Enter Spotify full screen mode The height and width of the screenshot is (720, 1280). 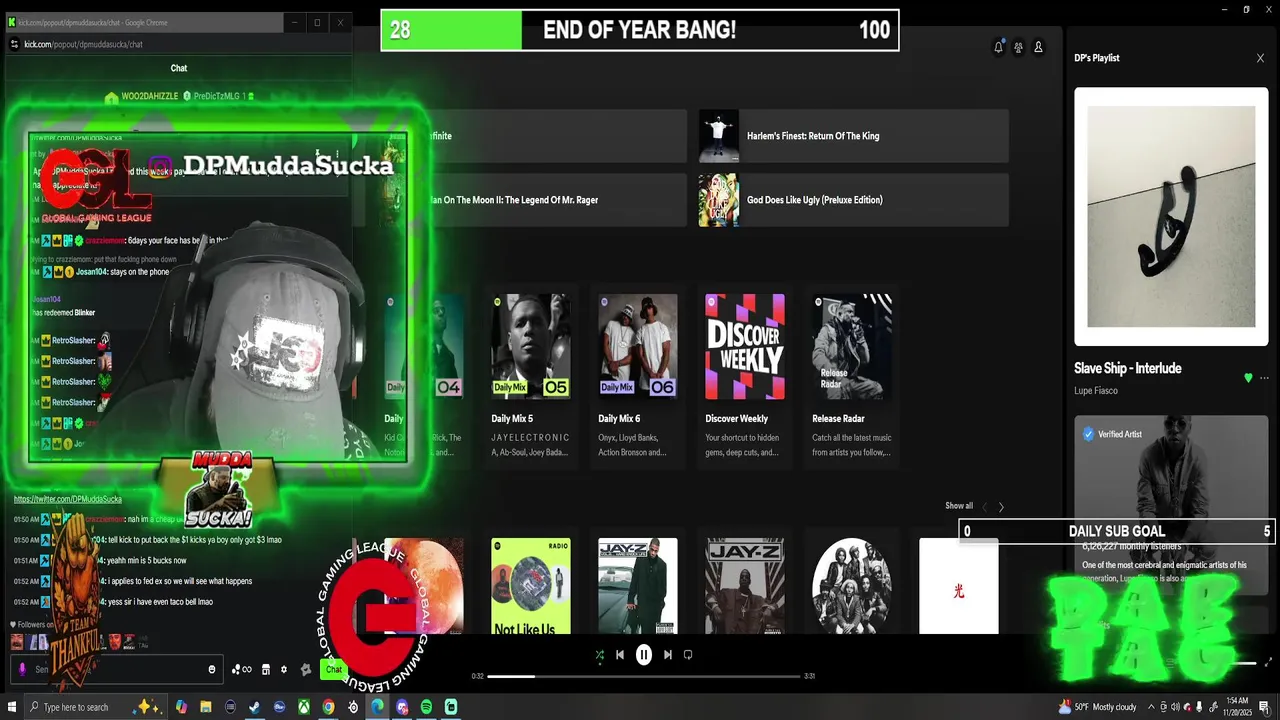(x=1269, y=662)
